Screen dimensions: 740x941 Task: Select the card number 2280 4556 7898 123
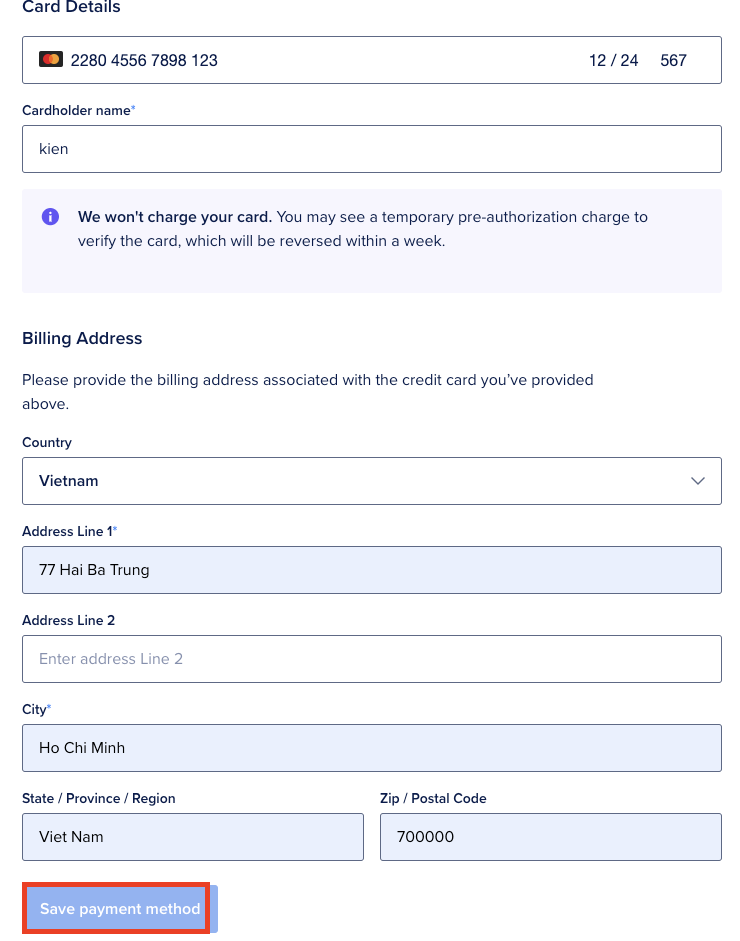pyautogui.click(x=144, y=60)
